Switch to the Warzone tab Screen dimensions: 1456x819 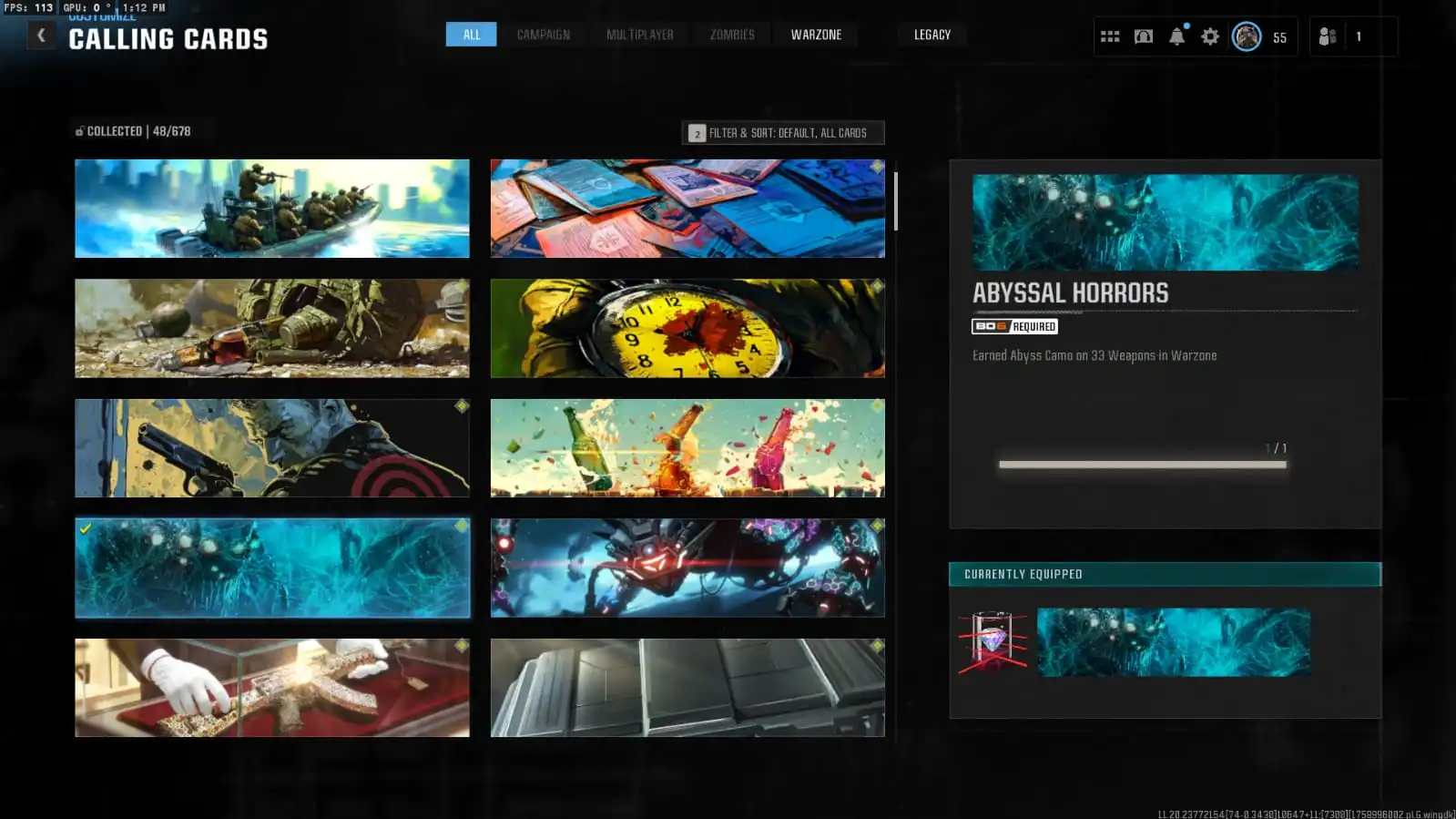[x=816, y=35]
